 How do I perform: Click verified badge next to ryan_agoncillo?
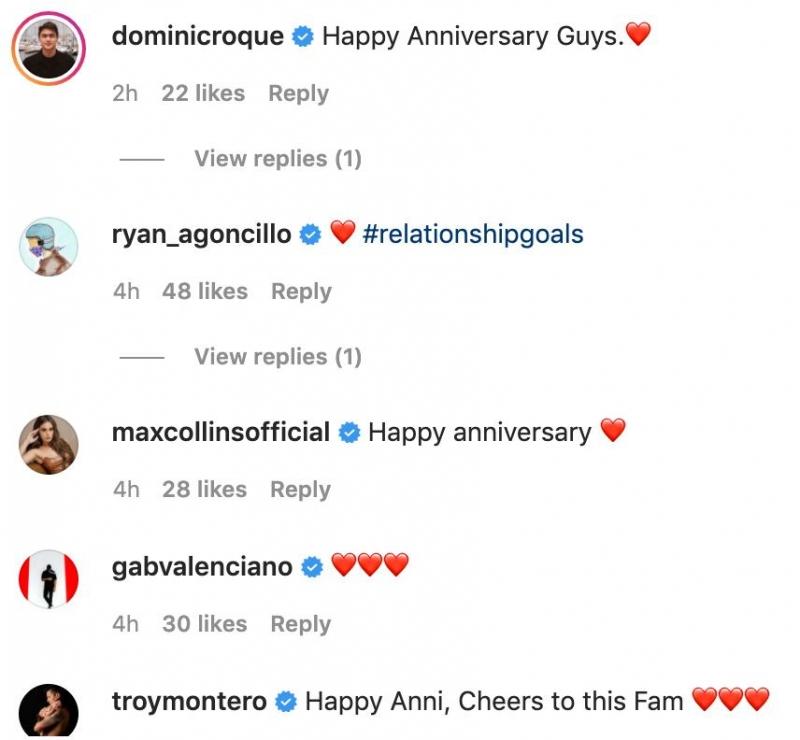point(310,236)
